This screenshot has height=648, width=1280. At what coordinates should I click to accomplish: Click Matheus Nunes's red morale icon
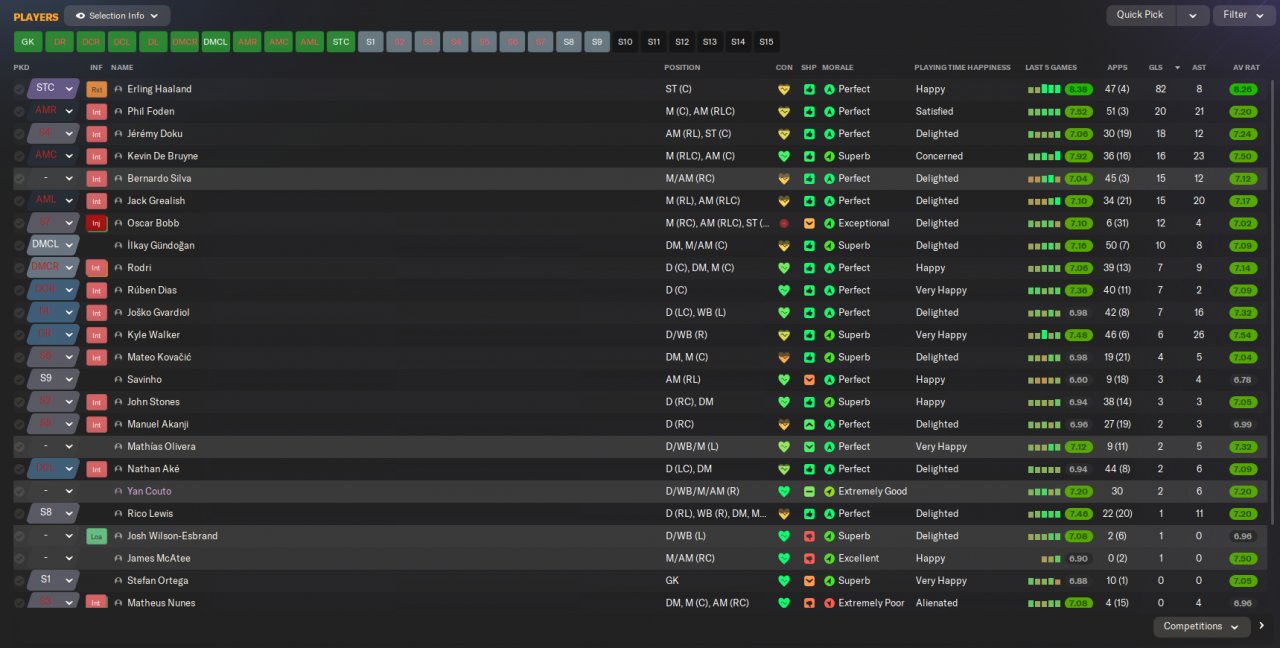829,603
